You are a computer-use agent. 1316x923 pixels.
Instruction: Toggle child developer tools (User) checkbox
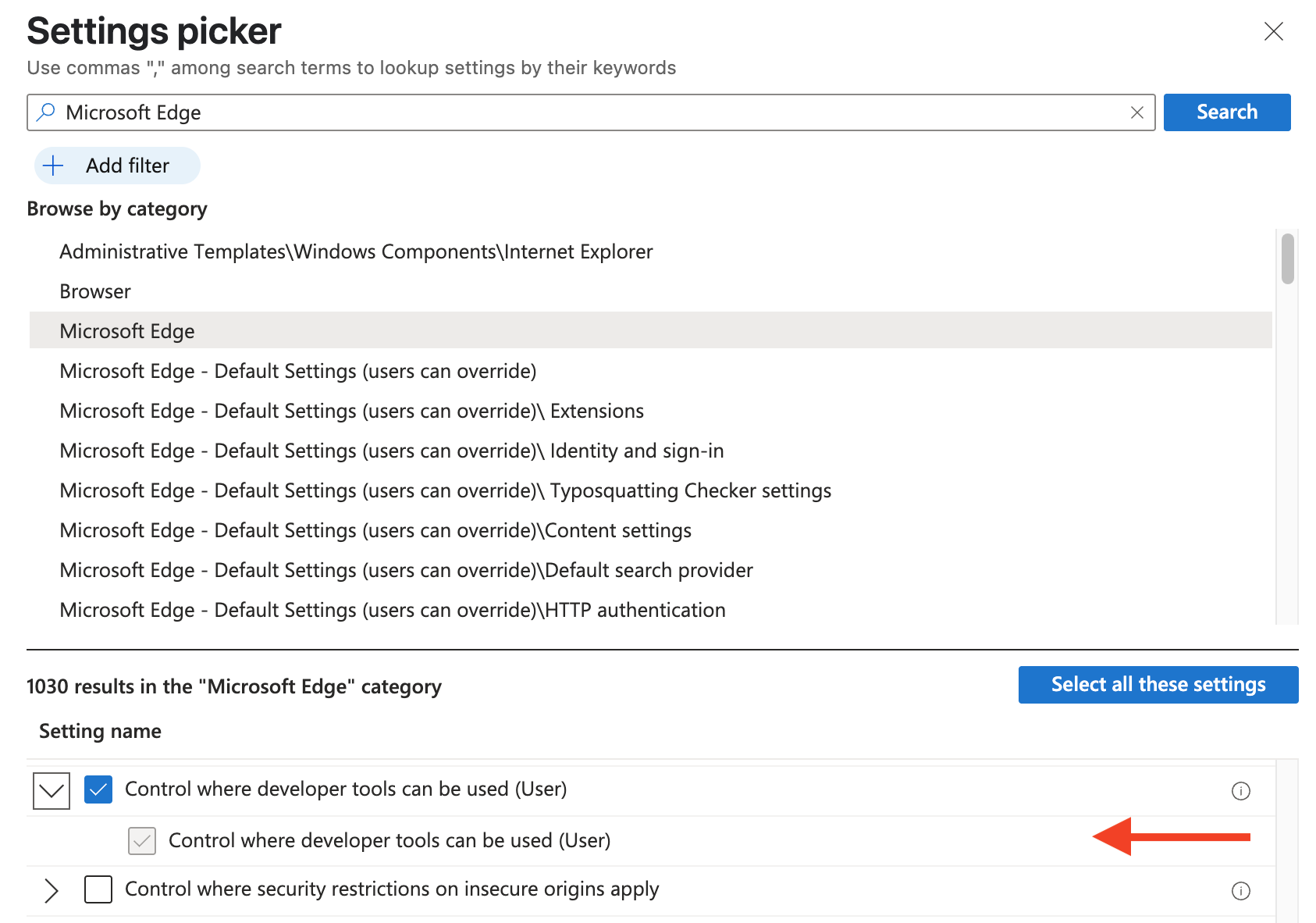pyautogui.click(x=142, y=841)
